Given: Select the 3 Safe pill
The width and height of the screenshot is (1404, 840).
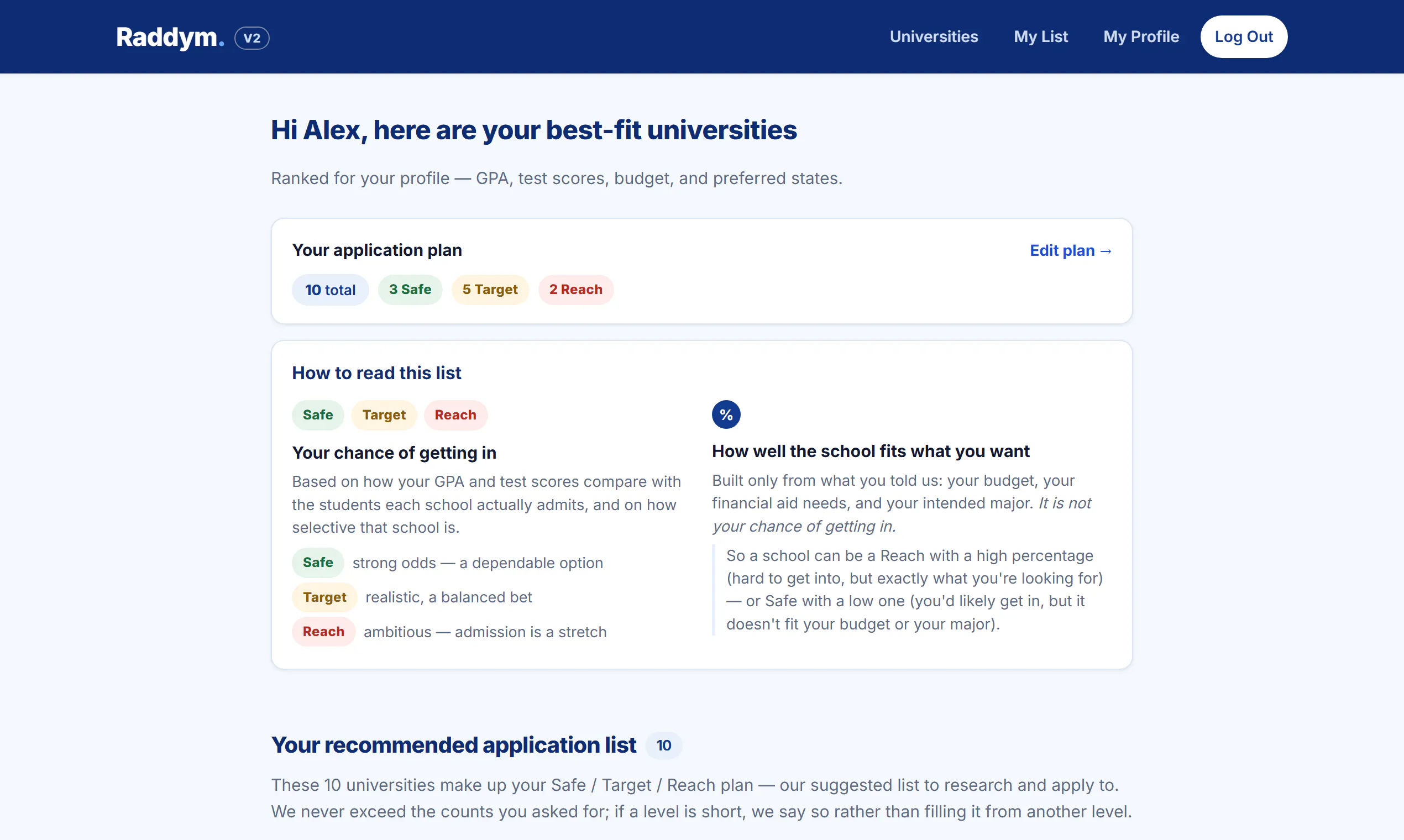Looking at the screenshot, I should tap(410, 290).
